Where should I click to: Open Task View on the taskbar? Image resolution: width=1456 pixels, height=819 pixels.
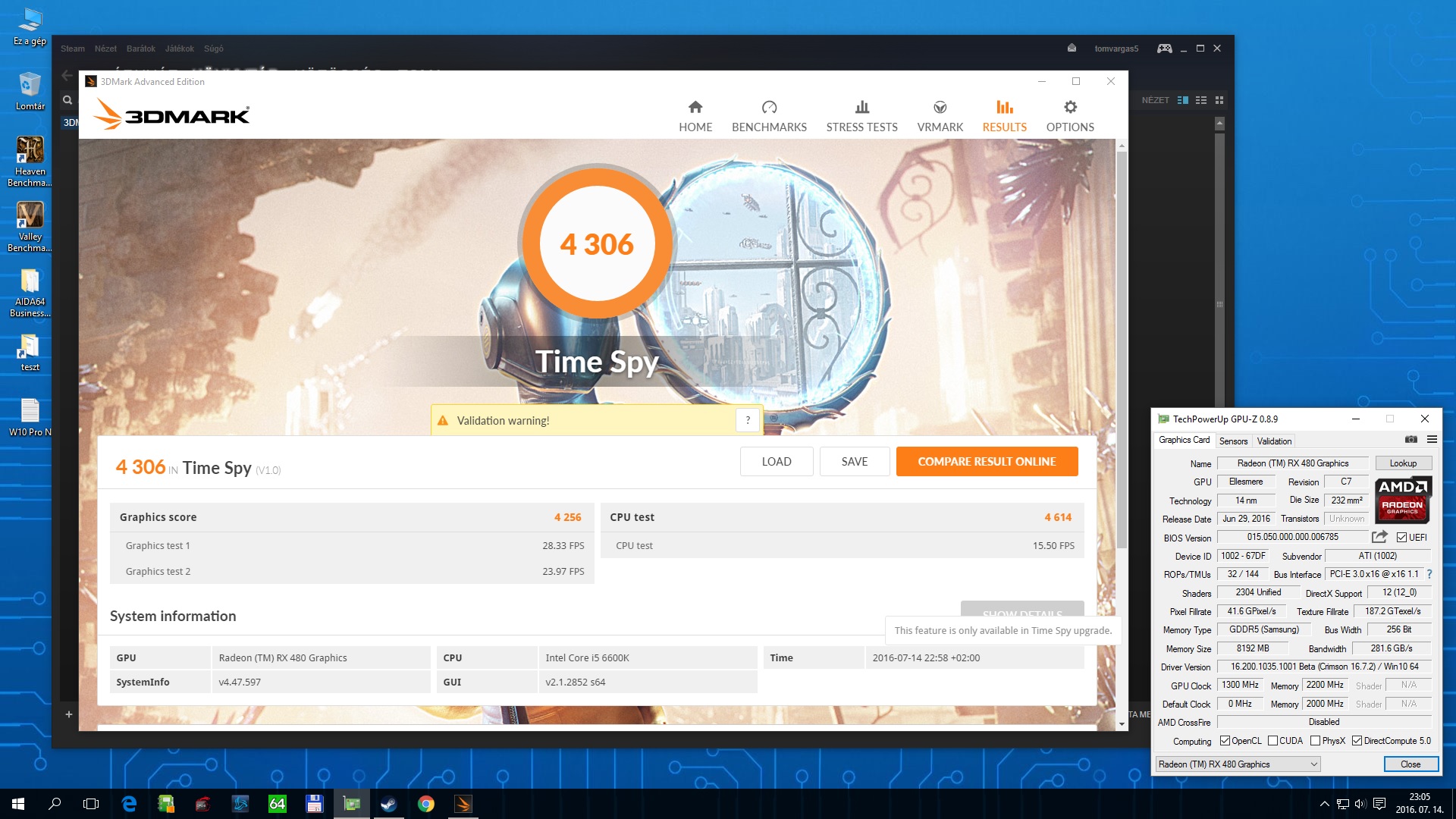tap(91, 804)
